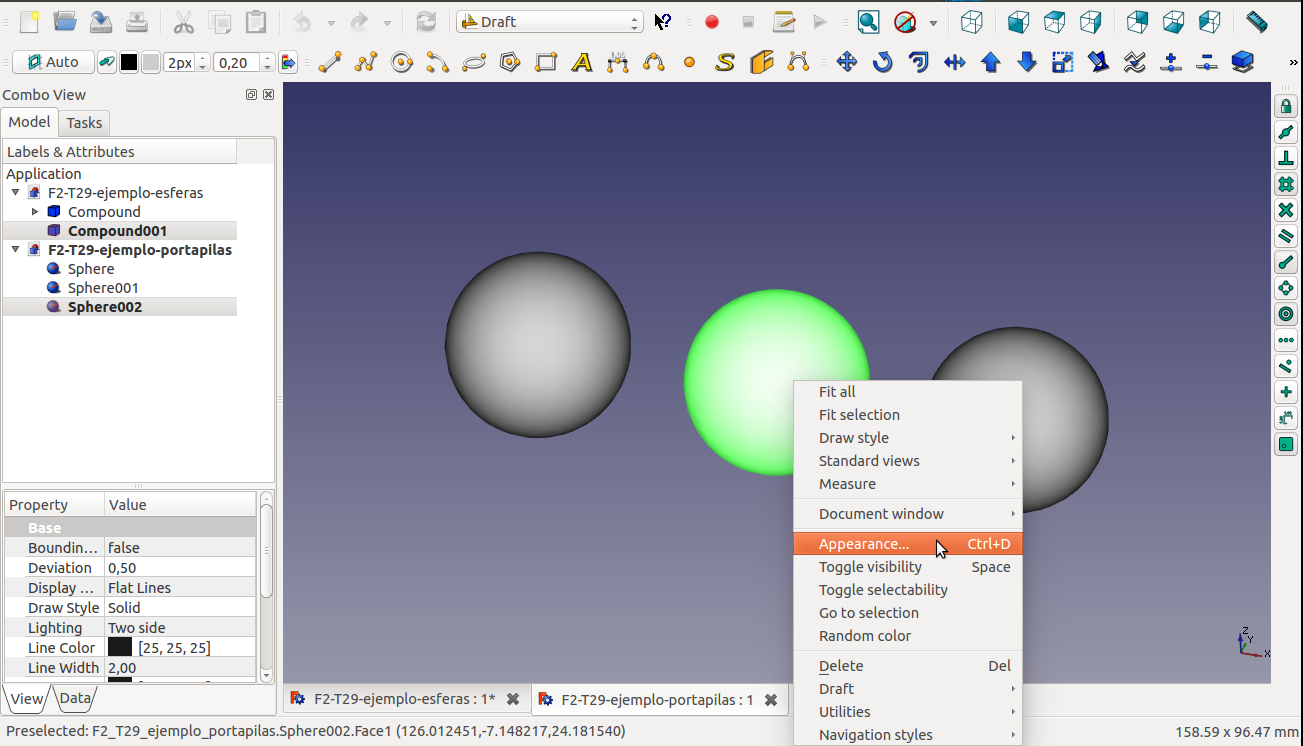Click Toggle visibility in context menu
Image resolution: width=1303 pixels, height=746 pixels.
pyautogui.click(x=870, y=567)
